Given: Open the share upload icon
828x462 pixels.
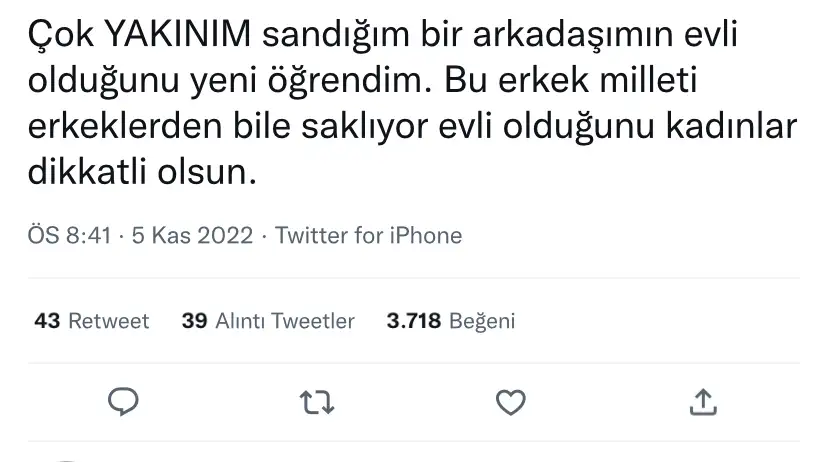Looking at the screenshot, I should tap(703, 402).
